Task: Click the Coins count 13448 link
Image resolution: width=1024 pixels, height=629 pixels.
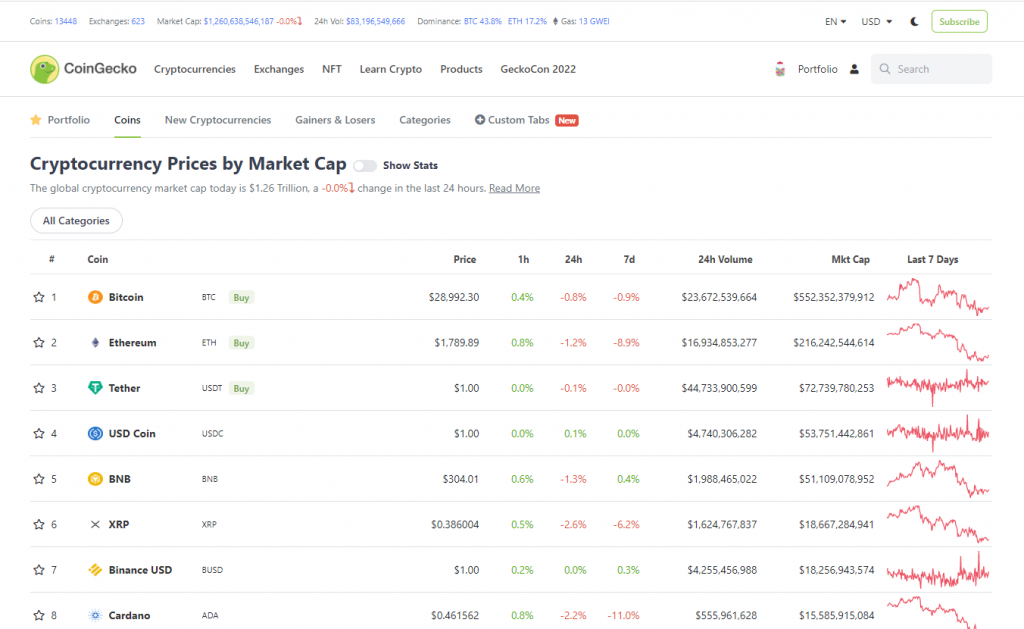Action: [66, 22]
